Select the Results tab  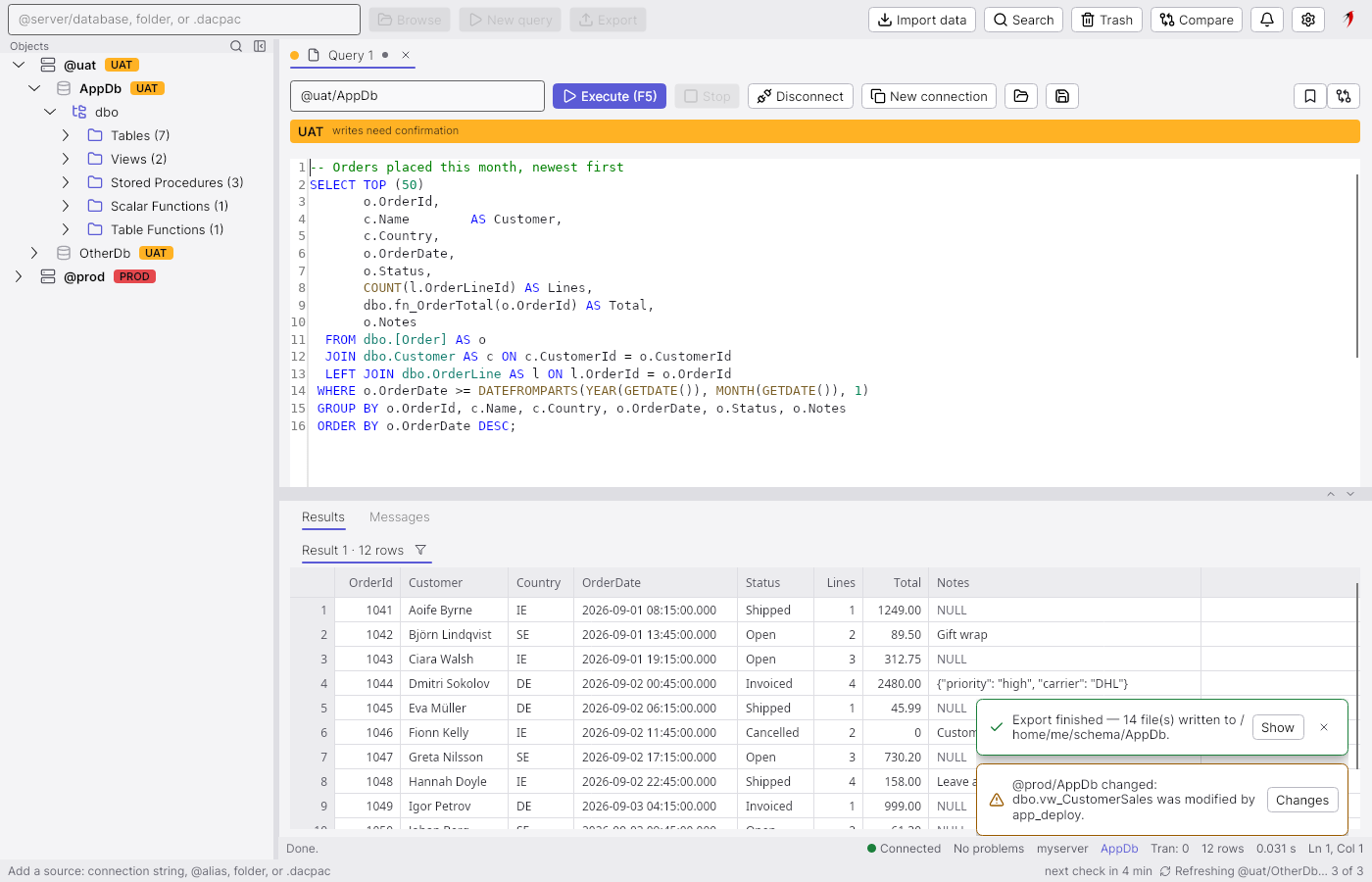[323, 517]
